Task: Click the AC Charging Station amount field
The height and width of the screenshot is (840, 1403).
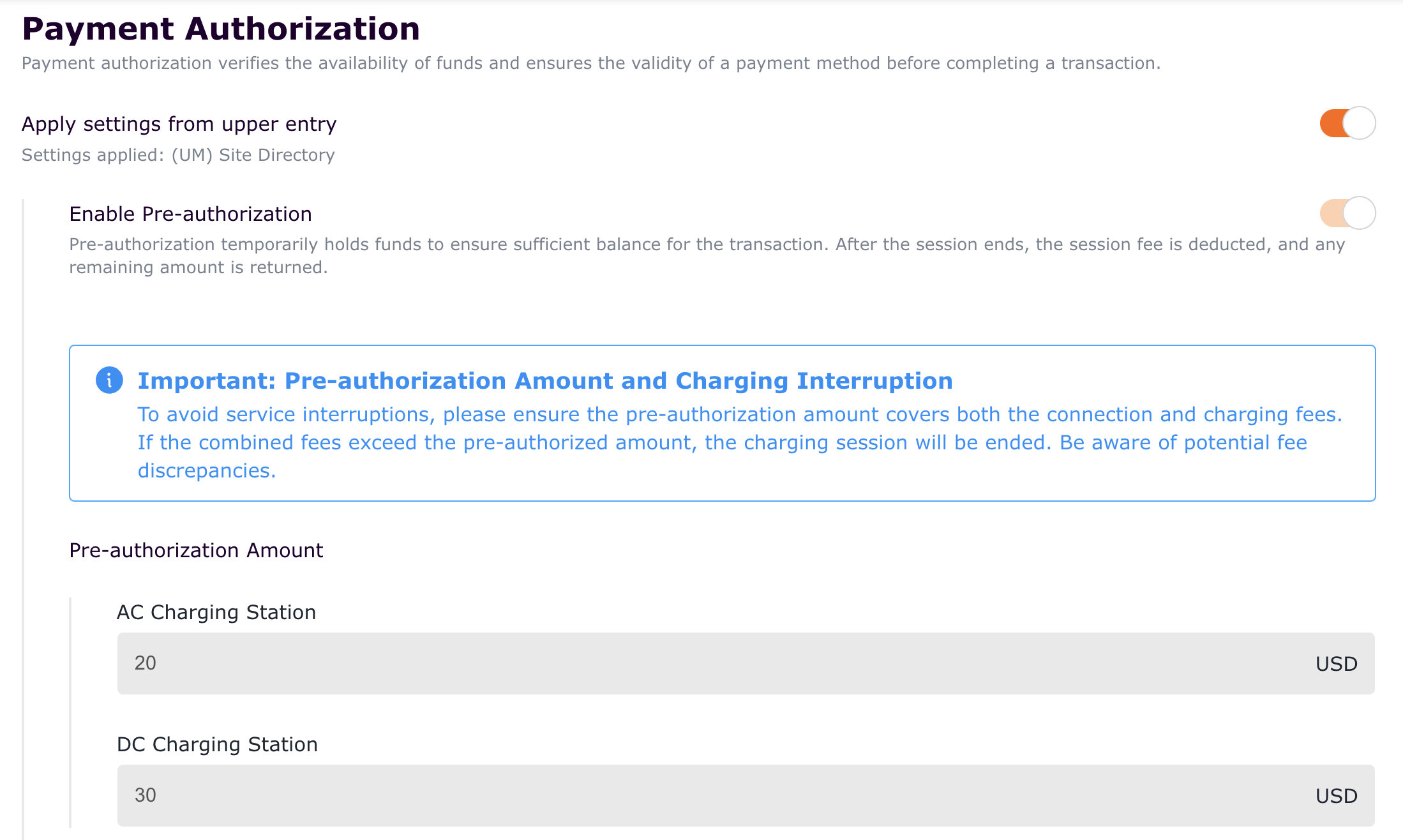Action: (702, 663)
